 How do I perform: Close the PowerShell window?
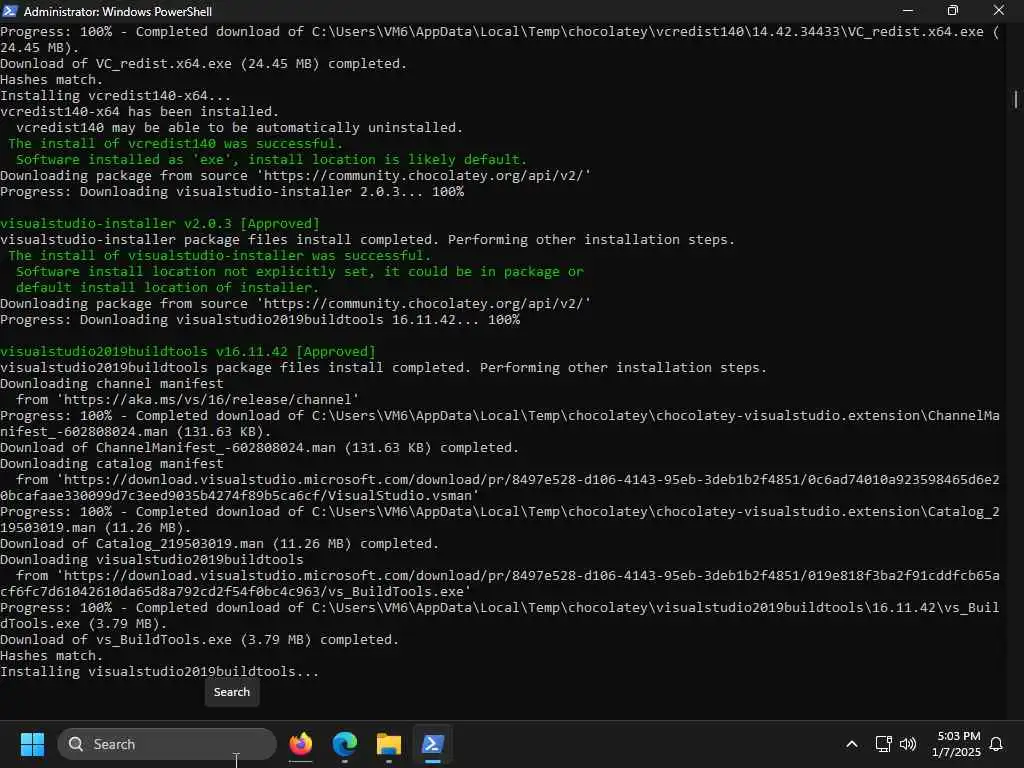999,10
